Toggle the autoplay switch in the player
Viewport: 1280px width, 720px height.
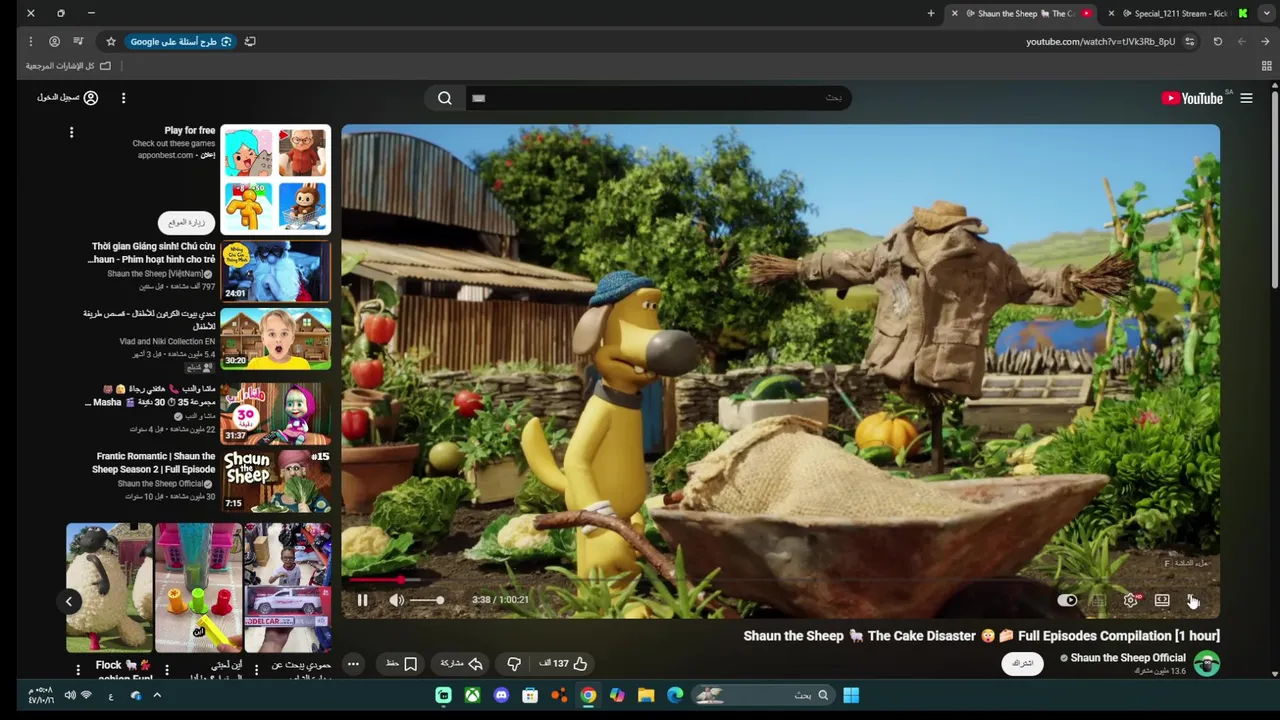coord(1067,601)
